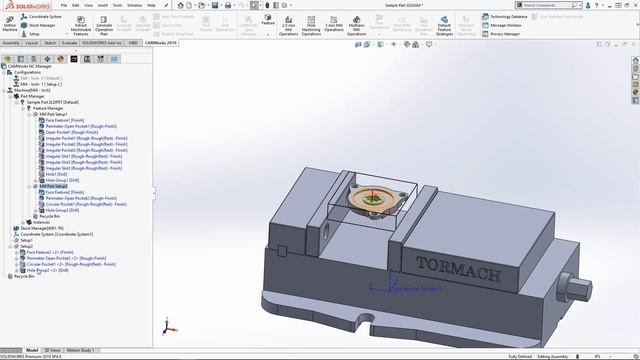640x360 pixels.
Task: Open the Window menu
Action: point(134,5)
